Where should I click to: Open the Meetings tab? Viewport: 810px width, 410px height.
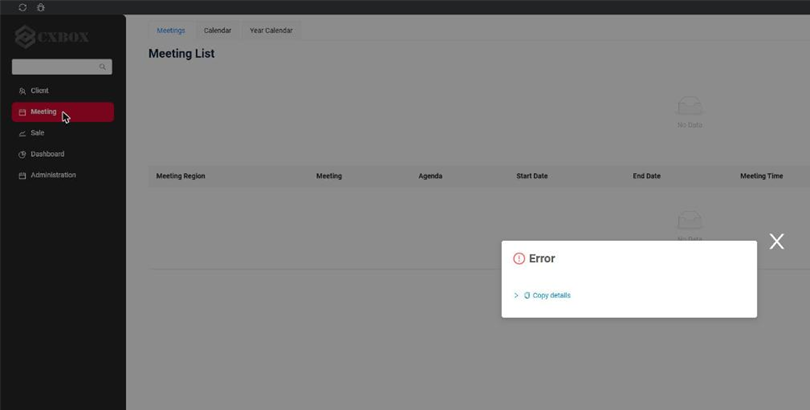point(171,30)
